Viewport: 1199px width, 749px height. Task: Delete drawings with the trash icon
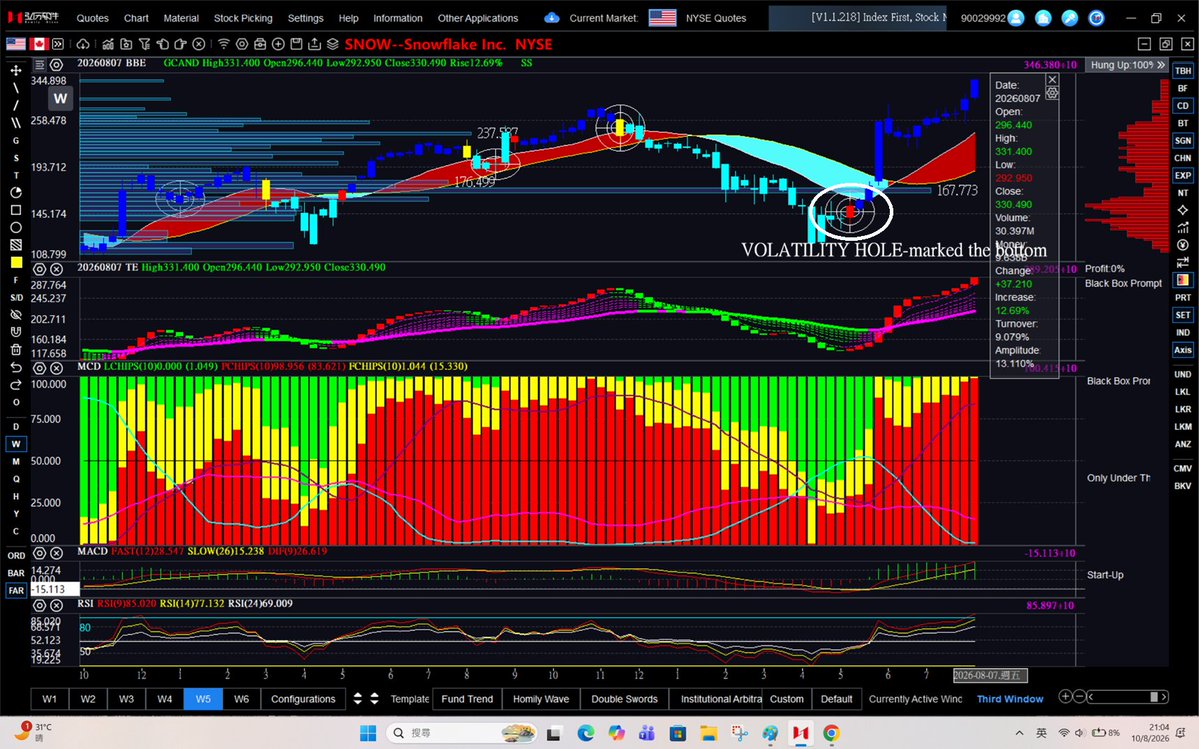tap(15, 350)
